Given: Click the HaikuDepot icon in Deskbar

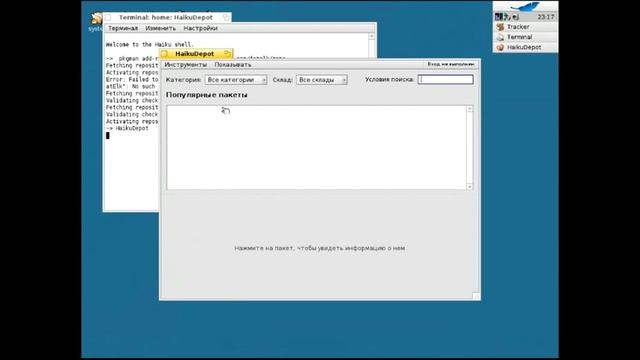Looking at the screenshot, I should pyautogui.click(x=500, y=47).
